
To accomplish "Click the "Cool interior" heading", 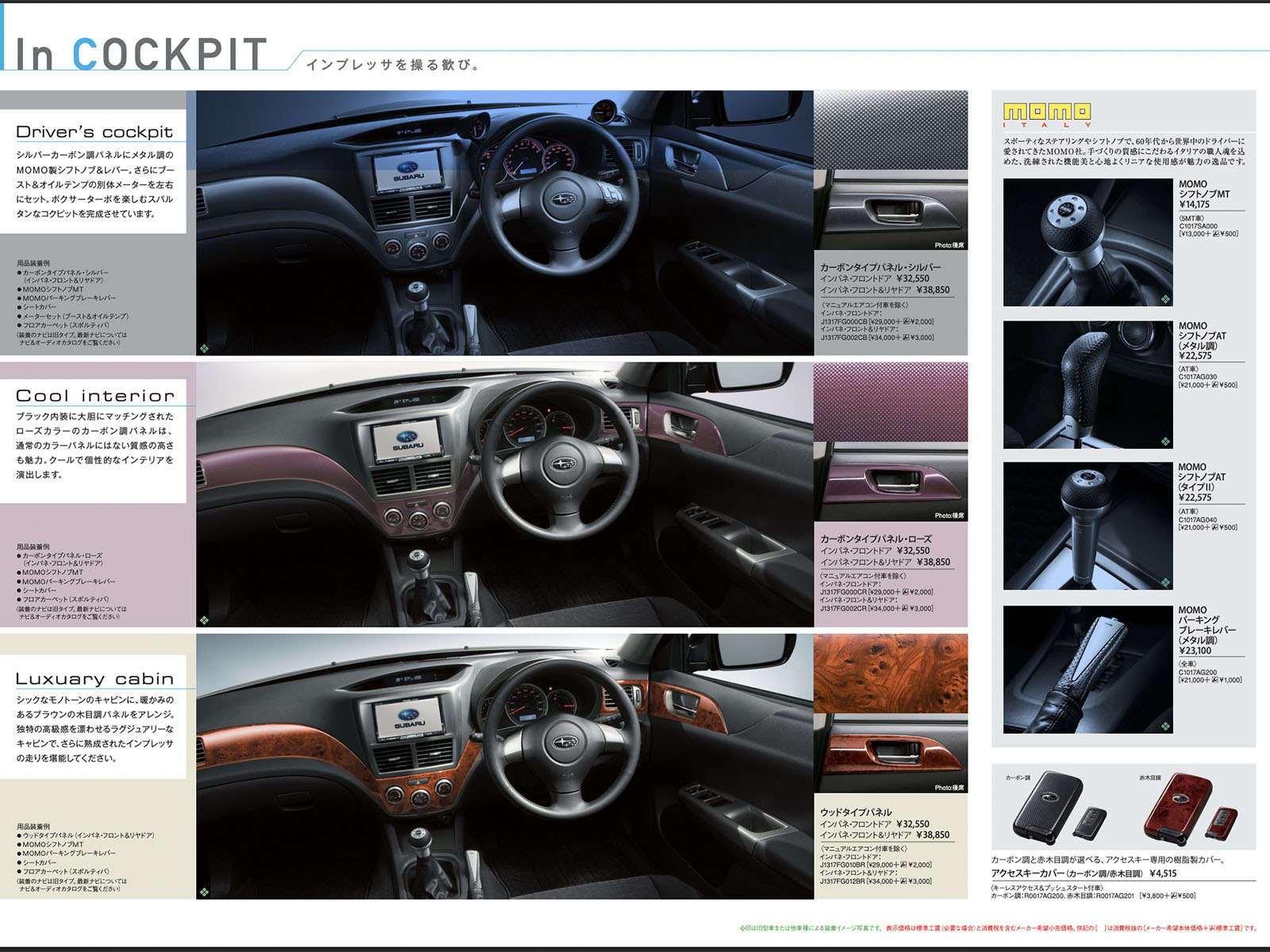I will tap(94, 395).
